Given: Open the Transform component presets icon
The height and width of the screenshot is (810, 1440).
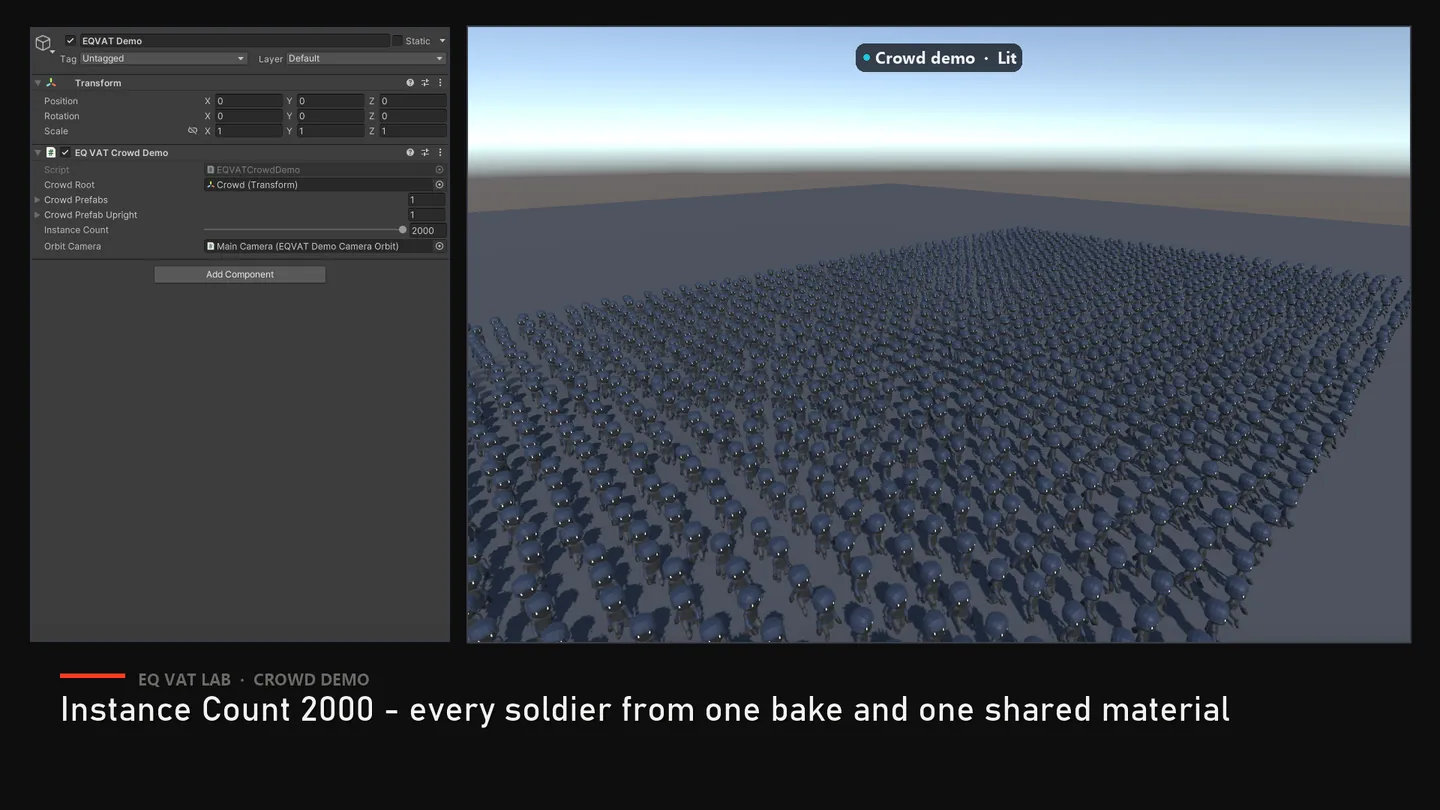Looking at the screenshot, I should (425, 83).
